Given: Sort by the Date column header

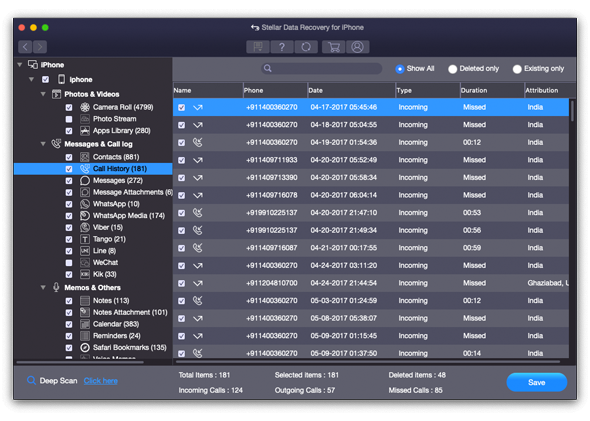Looking at the screenshot, I should tap(351, 90).
